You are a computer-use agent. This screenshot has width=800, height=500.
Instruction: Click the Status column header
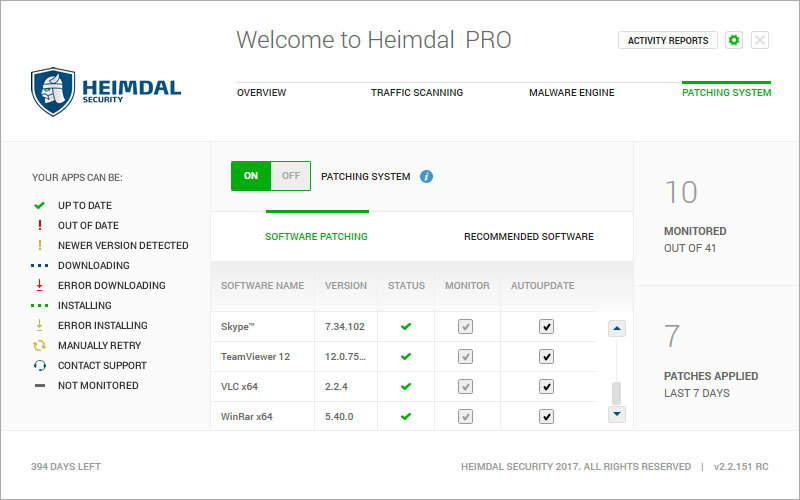[x=406, y=286]
